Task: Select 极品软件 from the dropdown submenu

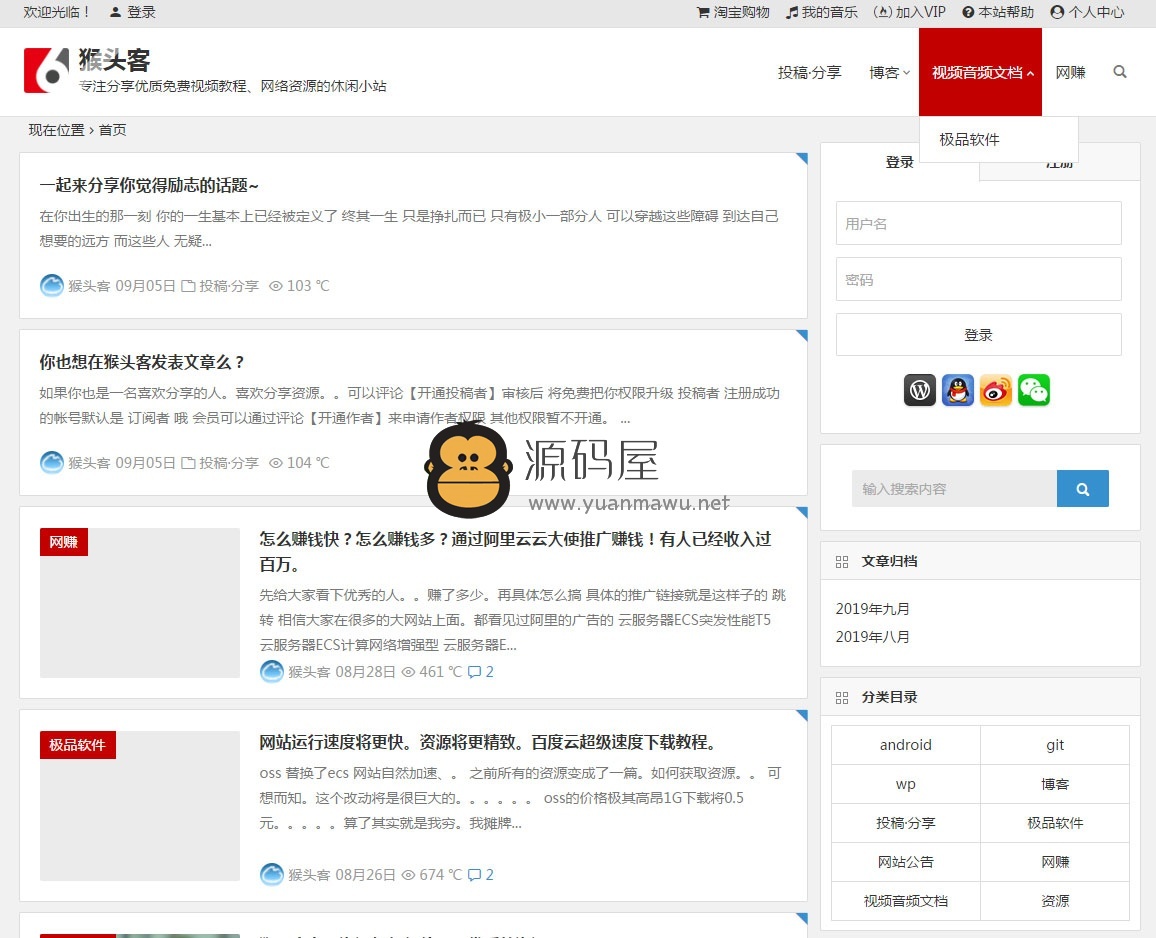Action: click(x=969, y=139)
